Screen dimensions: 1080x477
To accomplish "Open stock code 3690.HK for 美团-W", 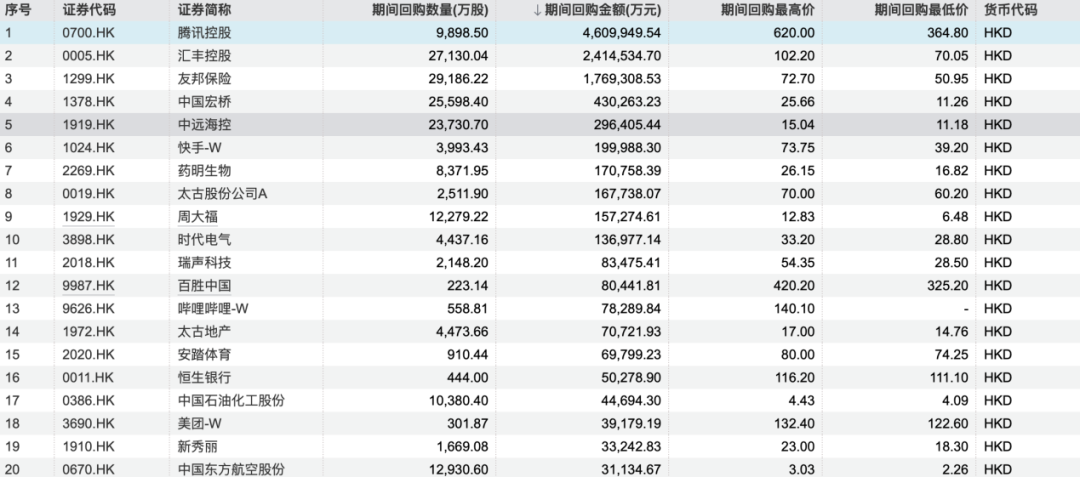I will [x=89, y=423].
